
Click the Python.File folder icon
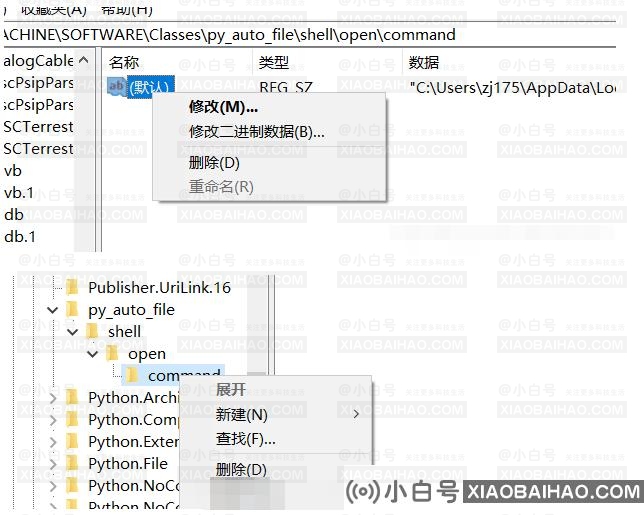72,464
